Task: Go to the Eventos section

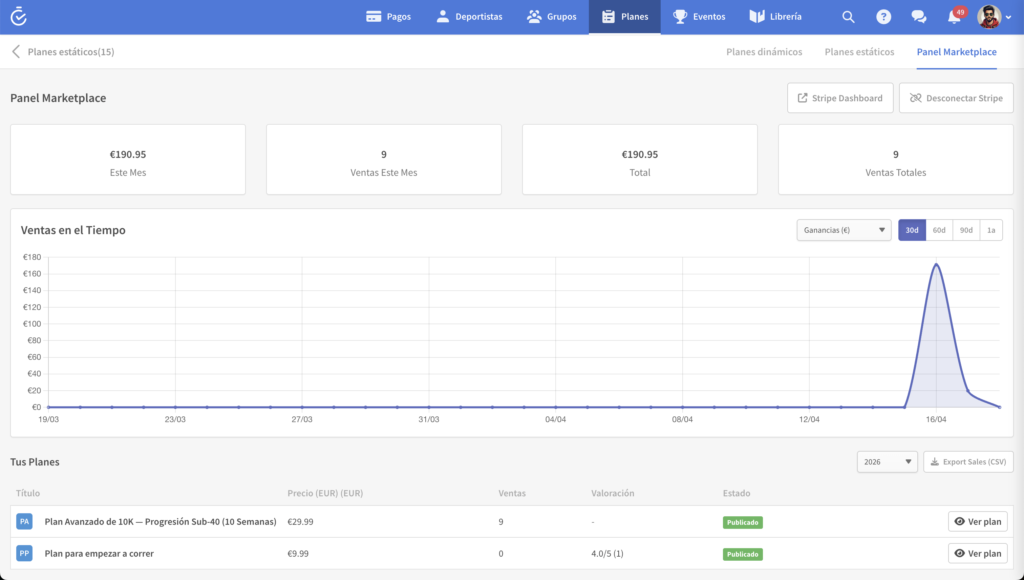Action: (698, 17)
